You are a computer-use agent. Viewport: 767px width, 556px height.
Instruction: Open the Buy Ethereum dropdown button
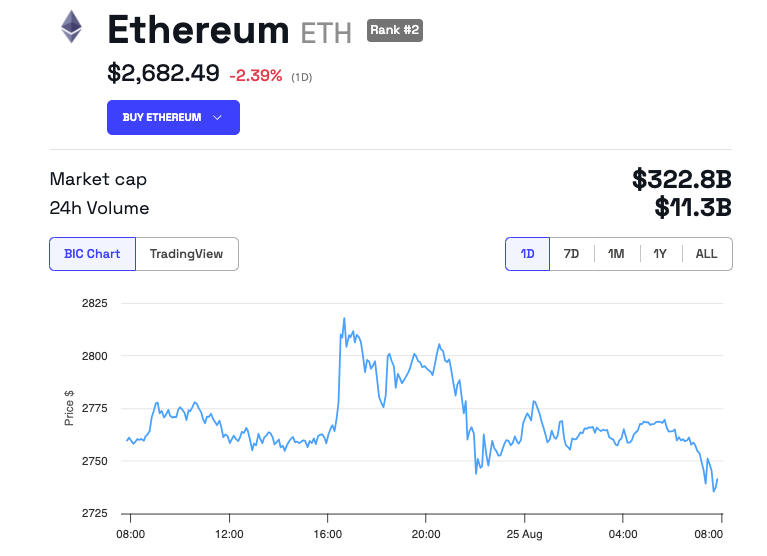tap(173, 117)
